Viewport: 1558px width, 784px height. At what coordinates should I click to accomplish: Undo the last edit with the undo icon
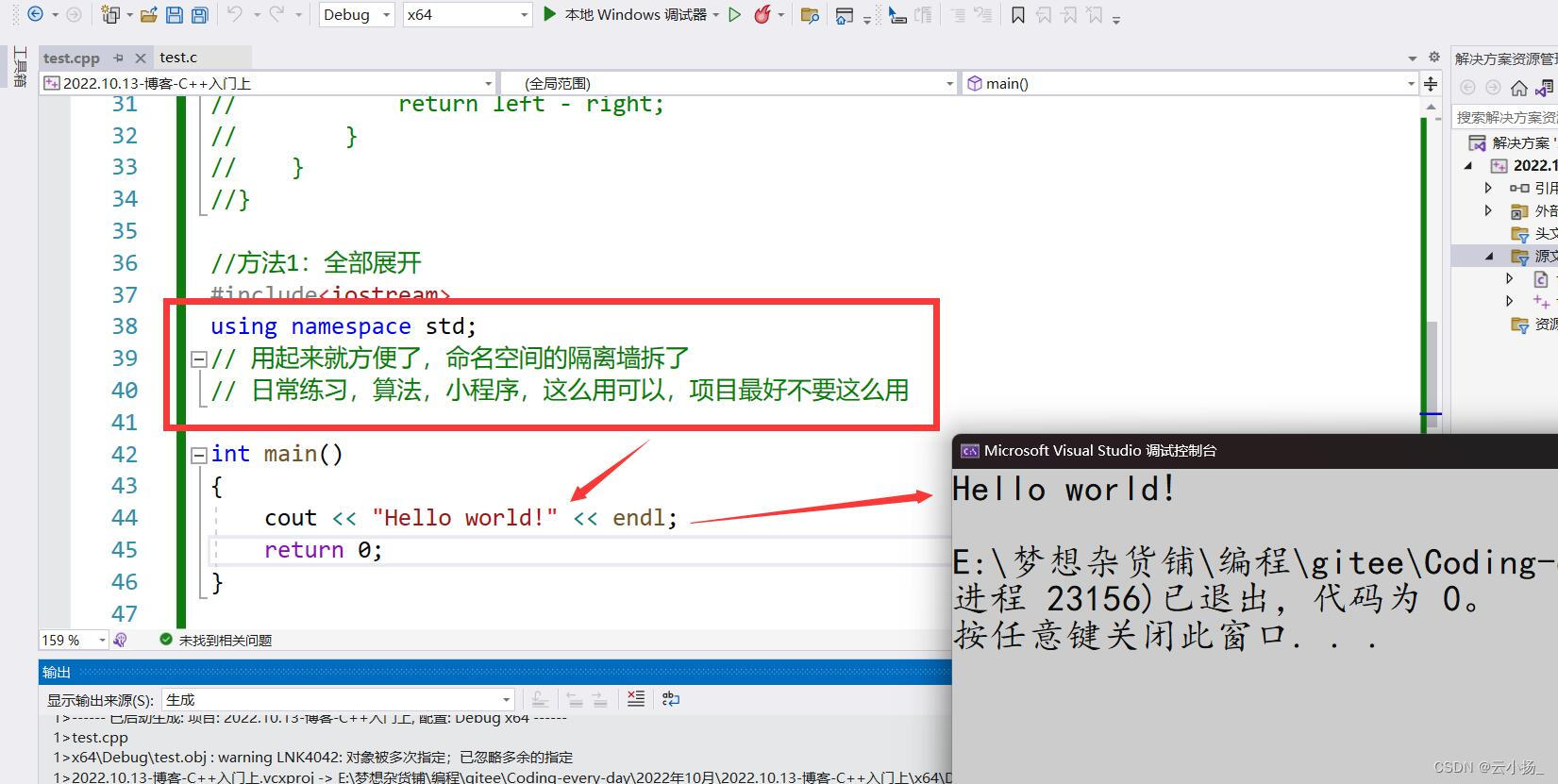235,14
